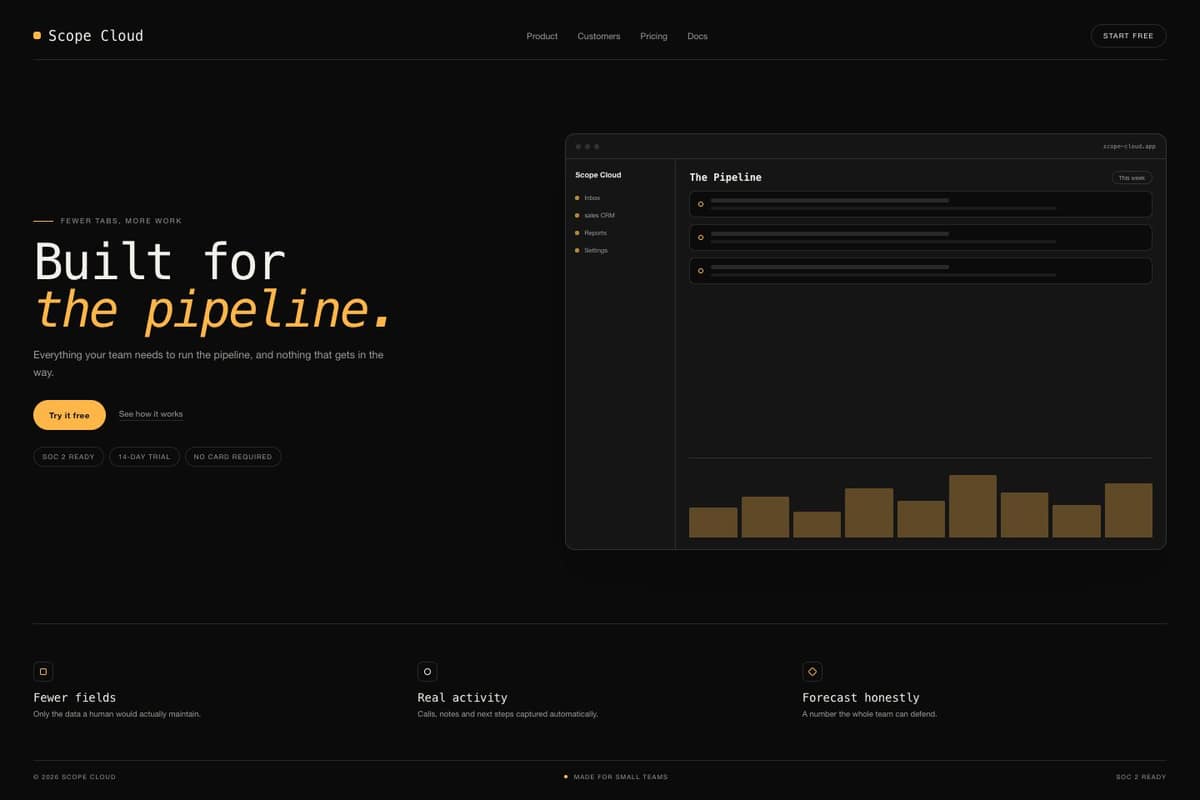Click the NO CARD REQUIRED pill
The image size is (1200, 800).
coord(233,456)
